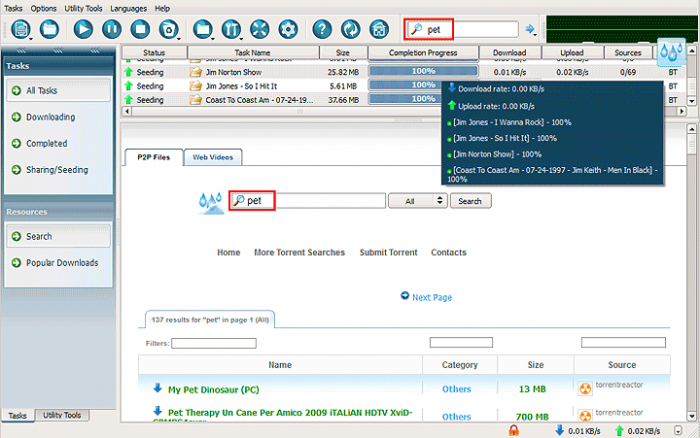The height and width of the screenshot is (438, 700).
Task: Click the green seeding arrow for Jim Jones - So I Hit It
Action: [129, 86]
